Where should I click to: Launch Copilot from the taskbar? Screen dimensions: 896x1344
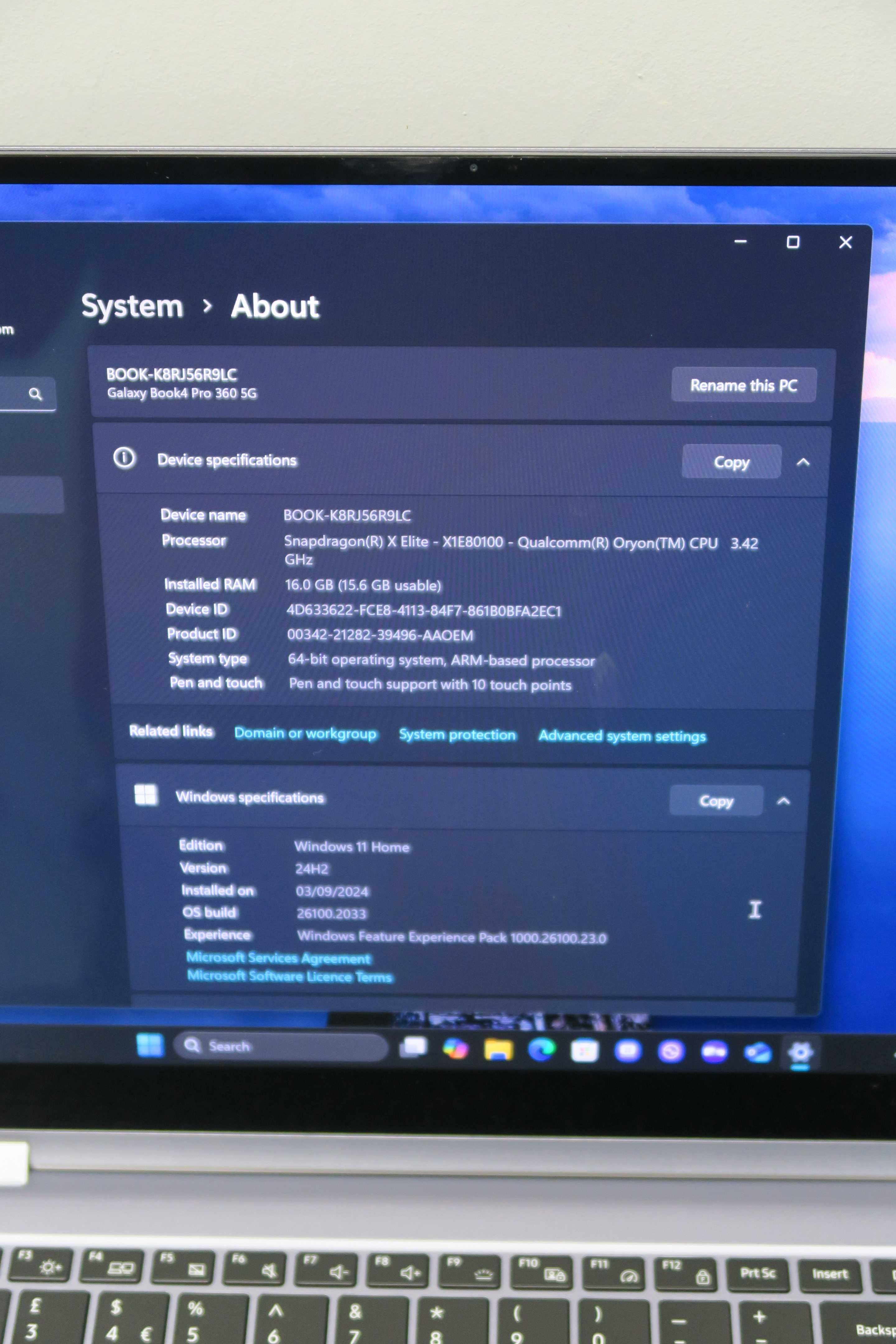tap(455, 1048)
